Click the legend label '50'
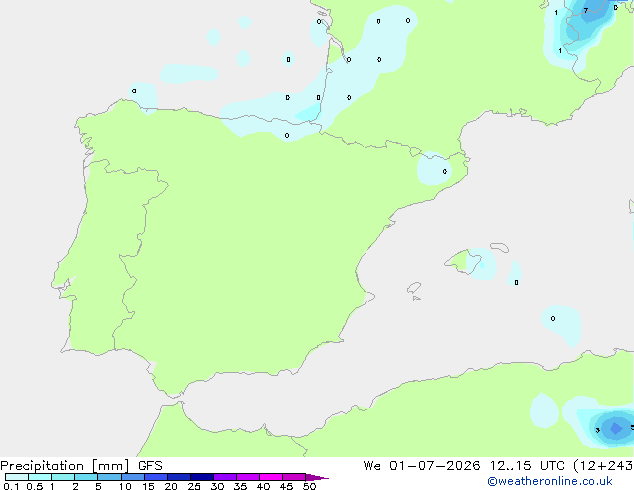 (x=309, y=486)
